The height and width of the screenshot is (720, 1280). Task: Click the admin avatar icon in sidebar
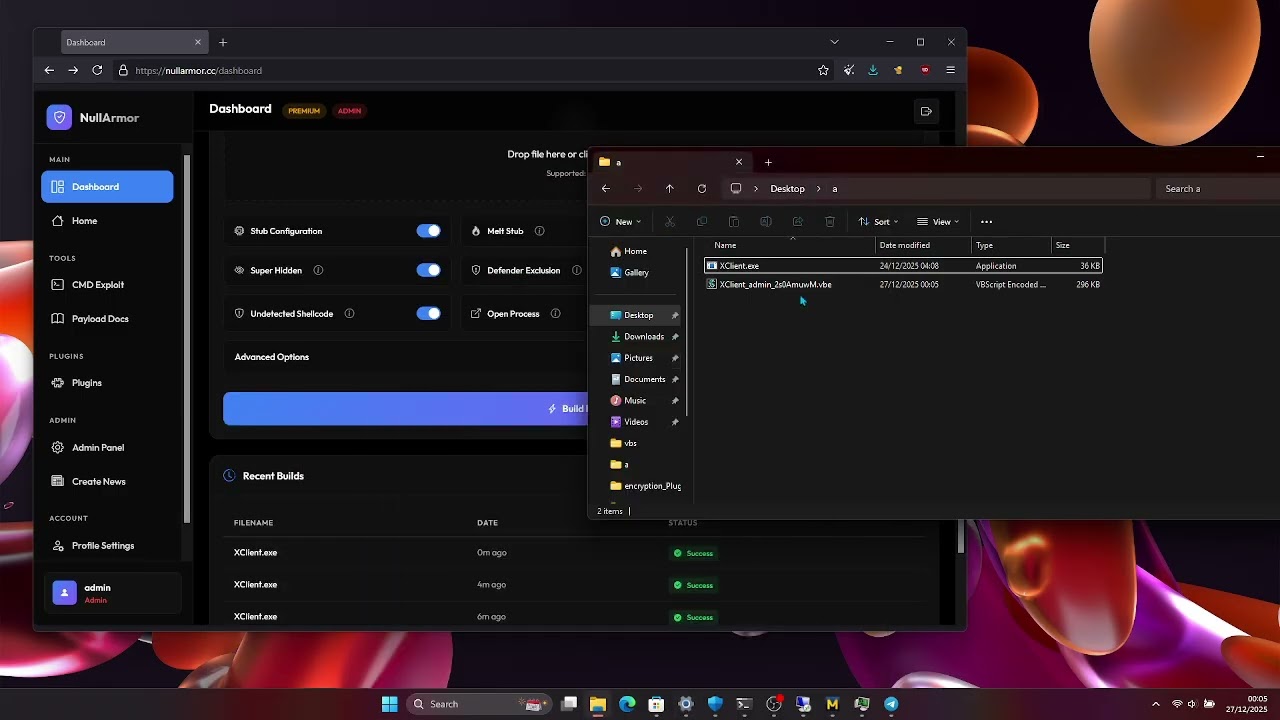coord(64,593)
